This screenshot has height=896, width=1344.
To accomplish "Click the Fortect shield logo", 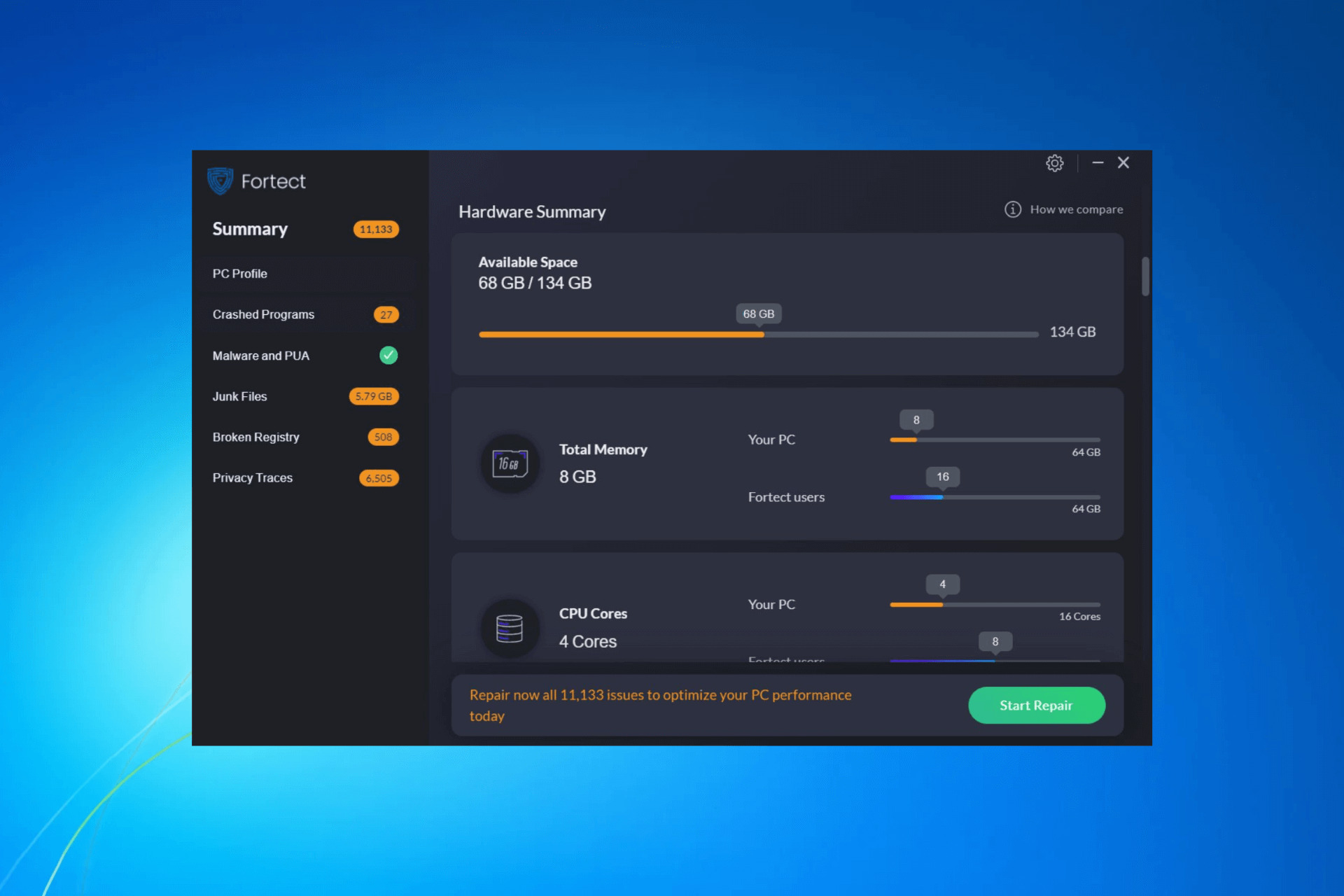I will tap(220, 181).
